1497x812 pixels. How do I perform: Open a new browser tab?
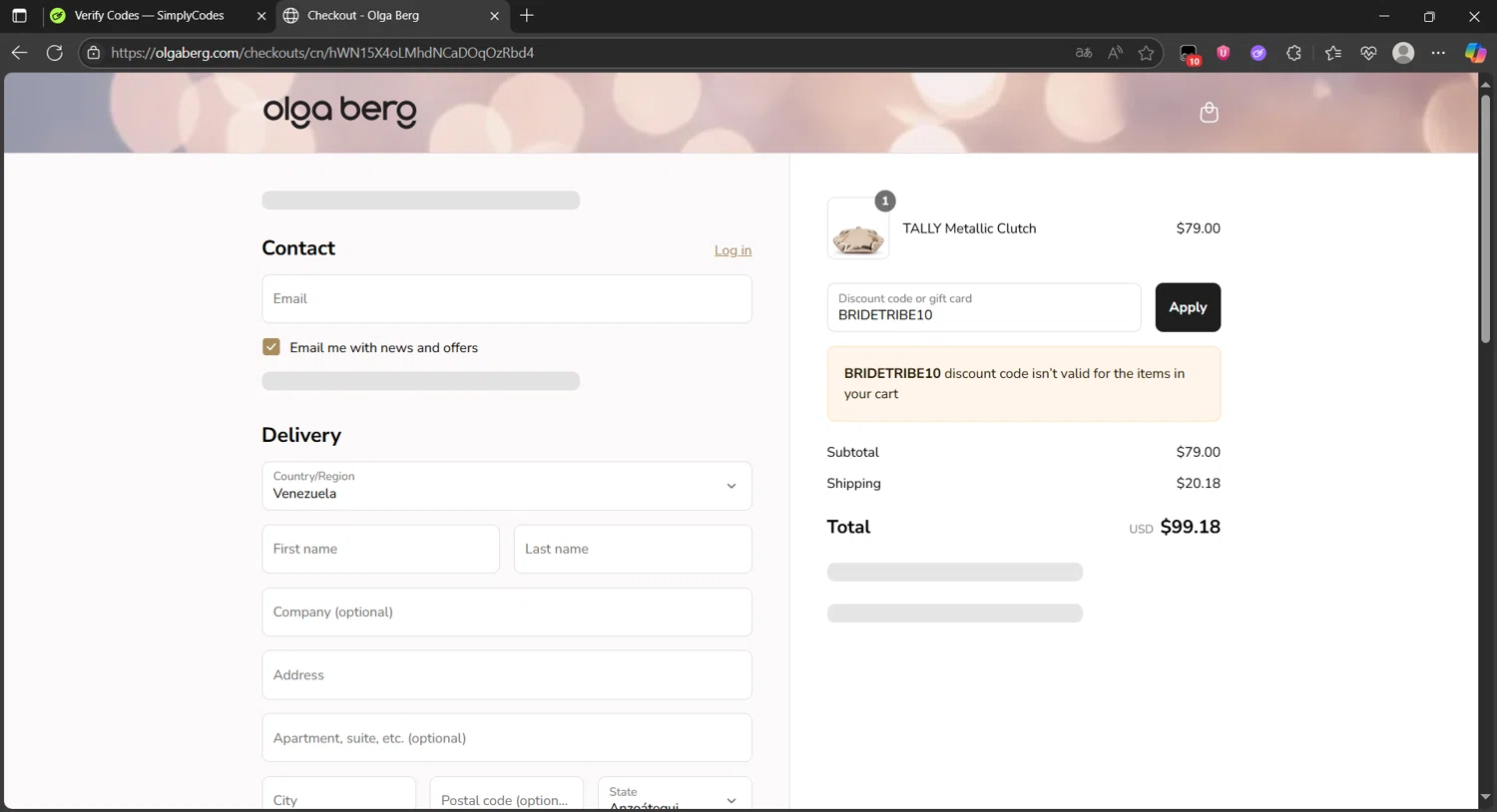pyautogui.click(x=527, y=16)
